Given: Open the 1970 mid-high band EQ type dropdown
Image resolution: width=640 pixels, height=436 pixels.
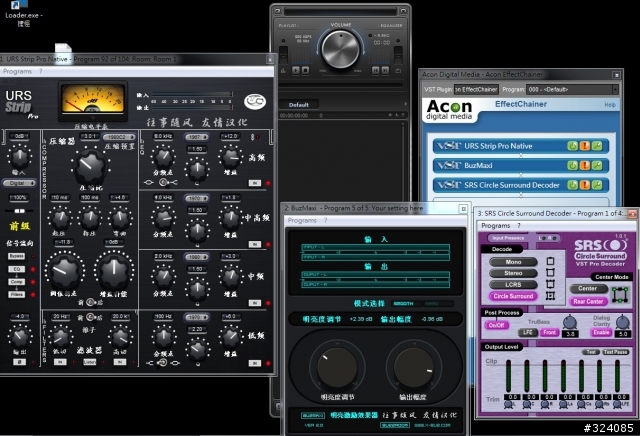Looking at the screenshot, I should pos(197,198).
